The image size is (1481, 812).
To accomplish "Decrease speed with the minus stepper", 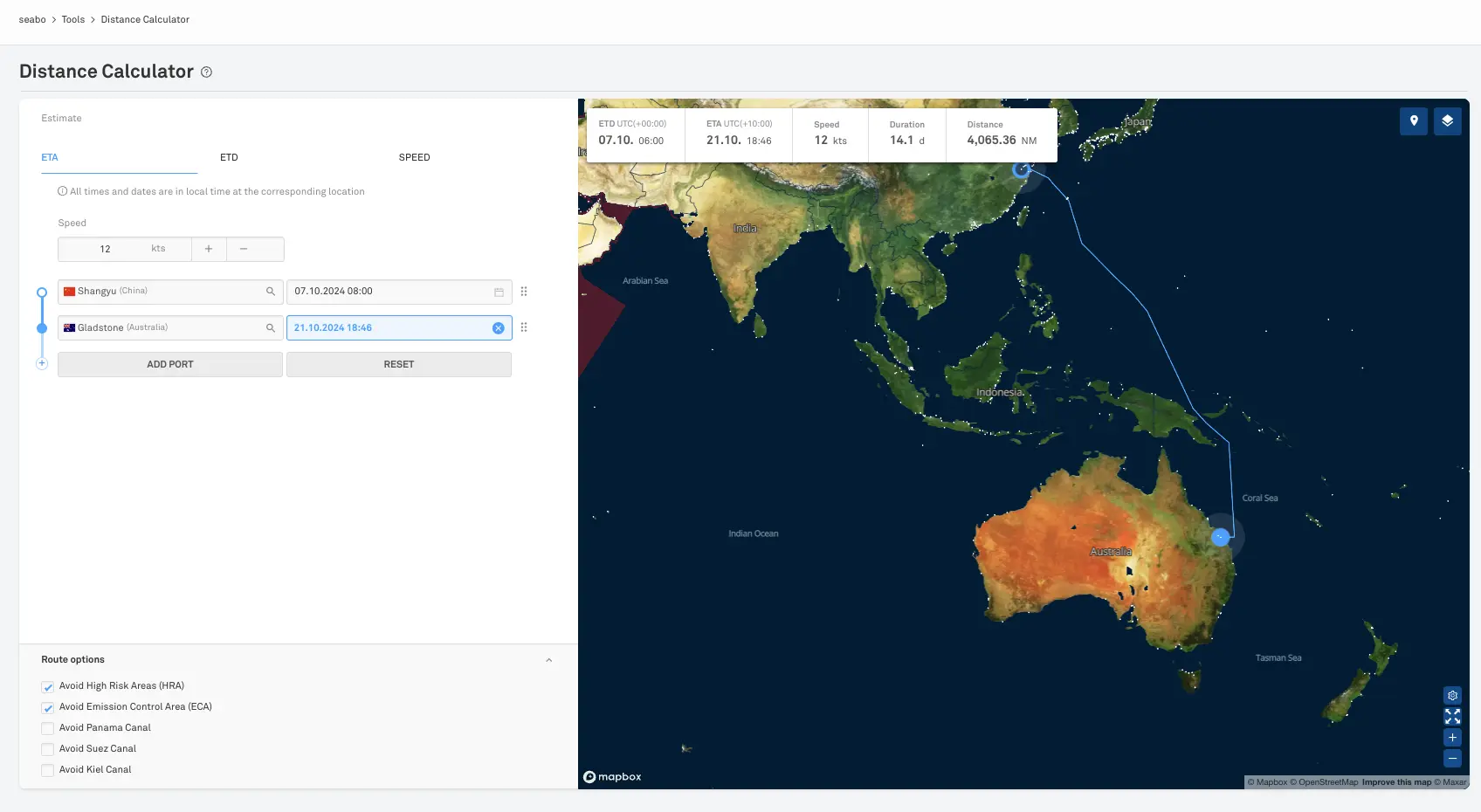I will point(244,249).
